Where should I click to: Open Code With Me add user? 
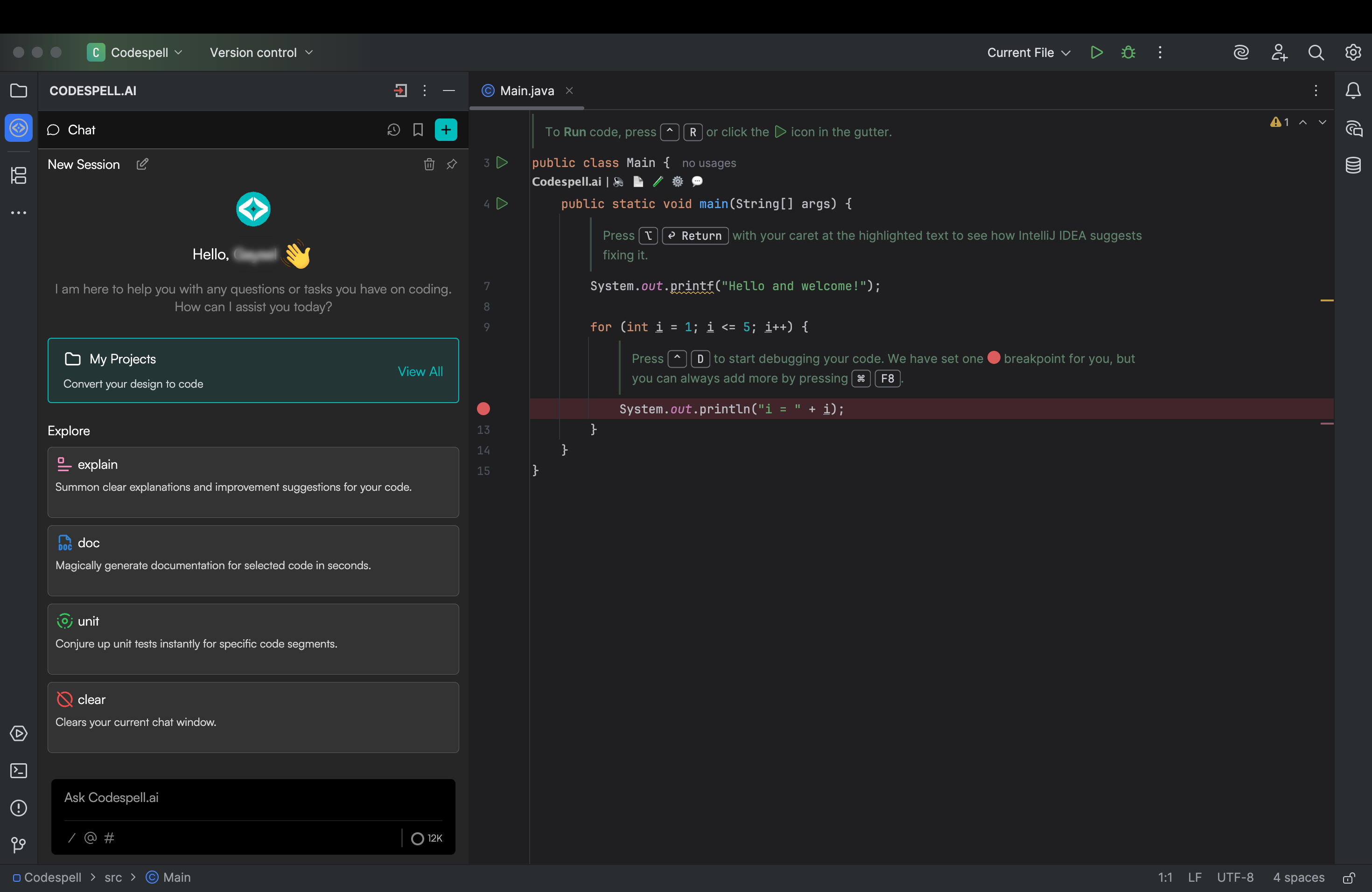click(x=1279, y=52)
